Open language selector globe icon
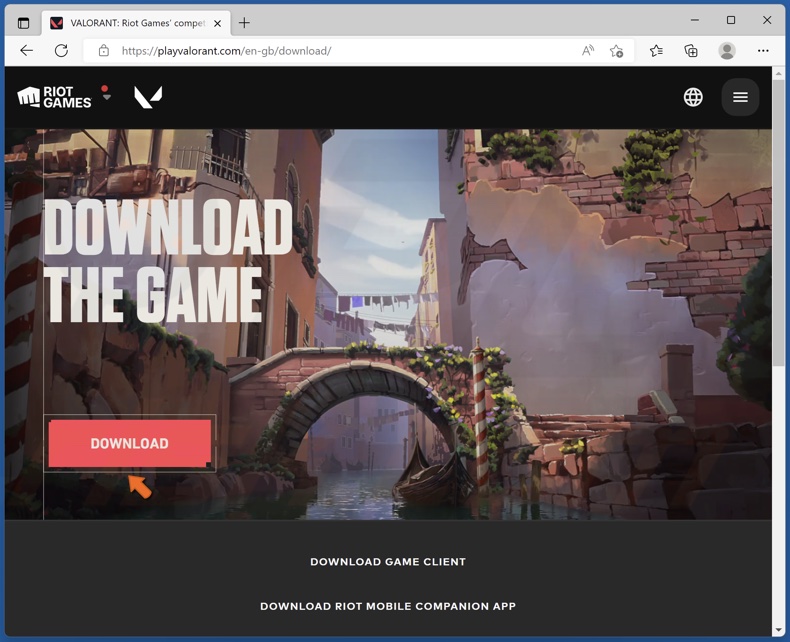The image size is (790, 642). tap(693, 97)
